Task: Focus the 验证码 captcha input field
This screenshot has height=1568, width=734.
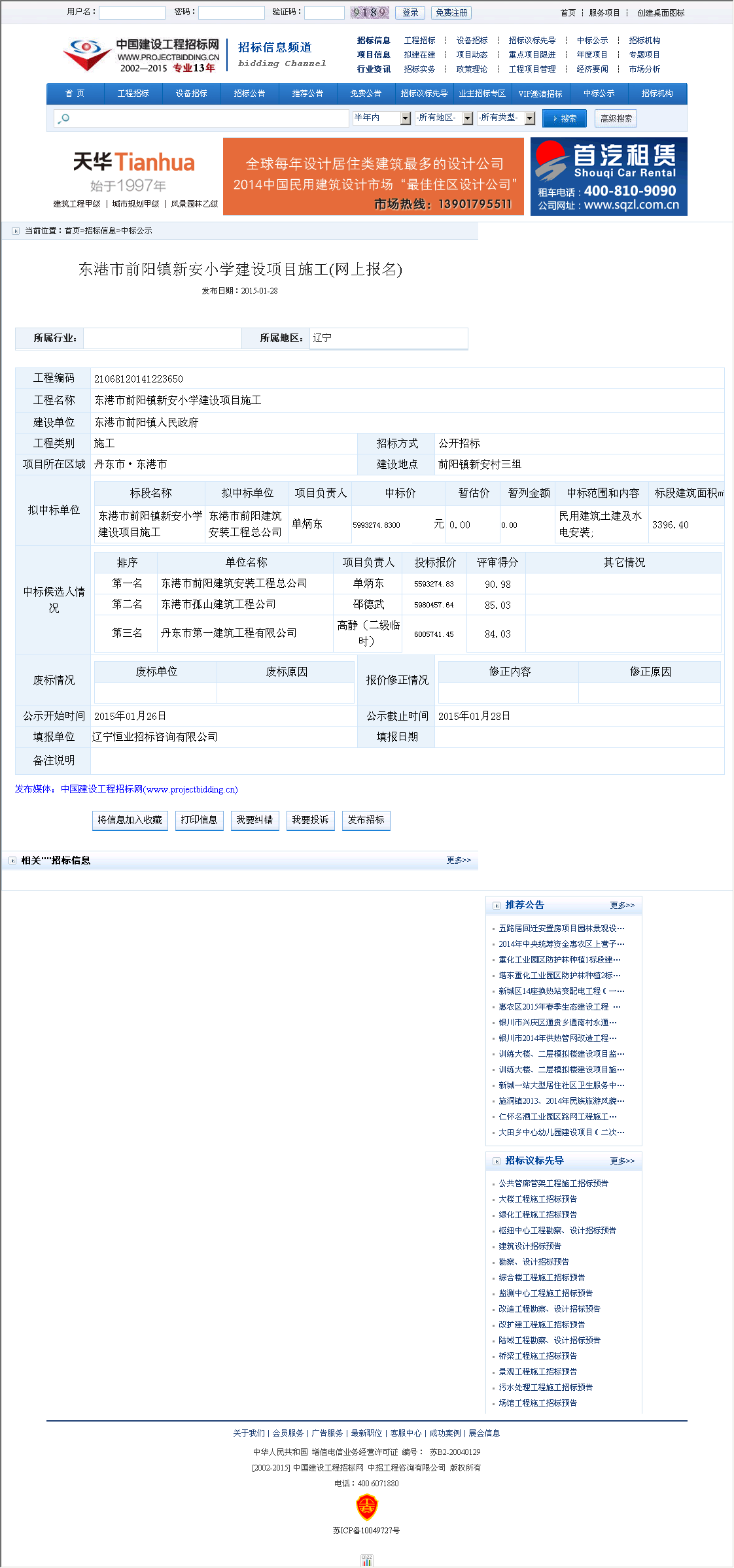Action: (324, 12)
